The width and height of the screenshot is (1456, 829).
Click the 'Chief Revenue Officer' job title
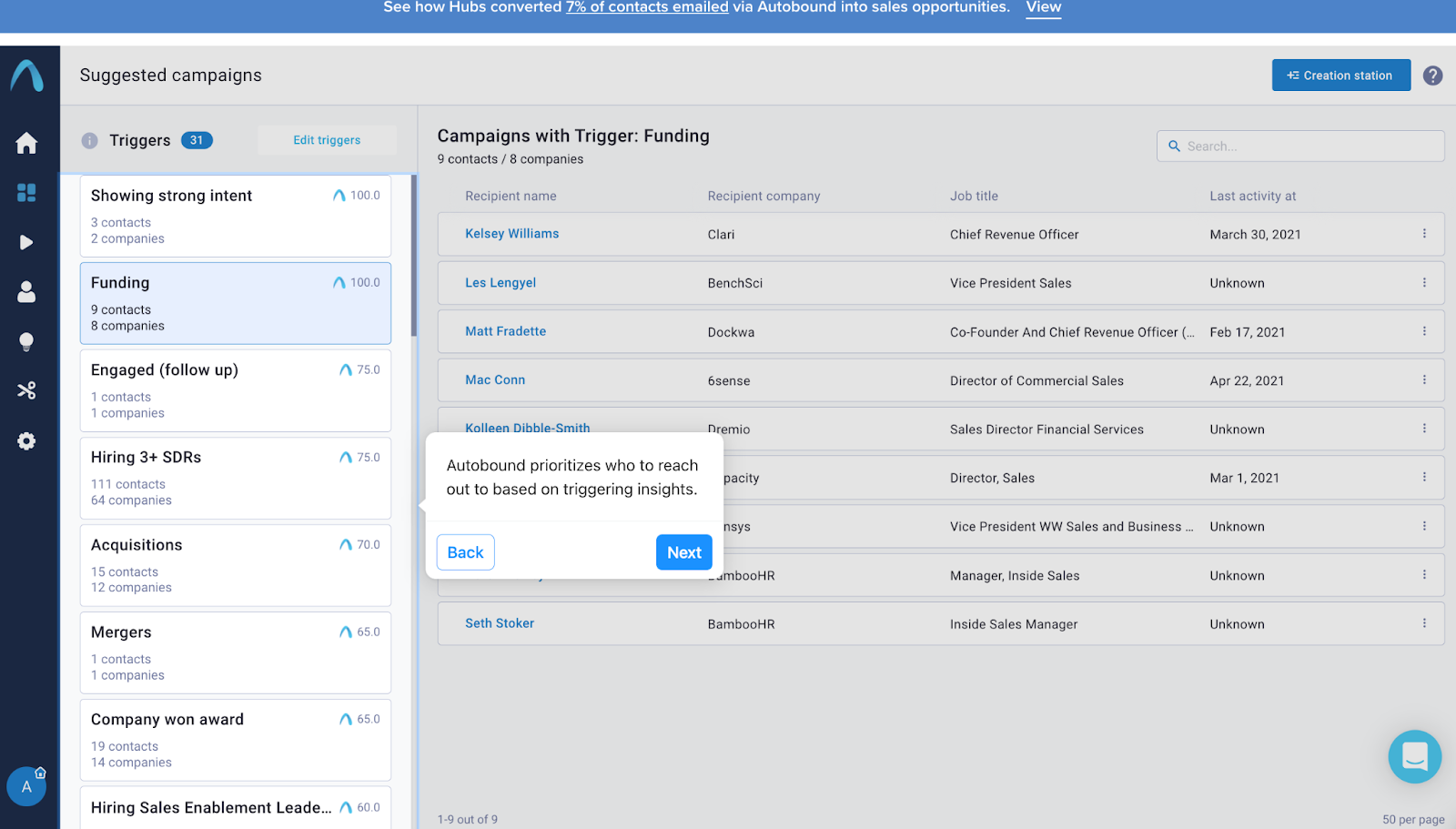click(1015, 235)
